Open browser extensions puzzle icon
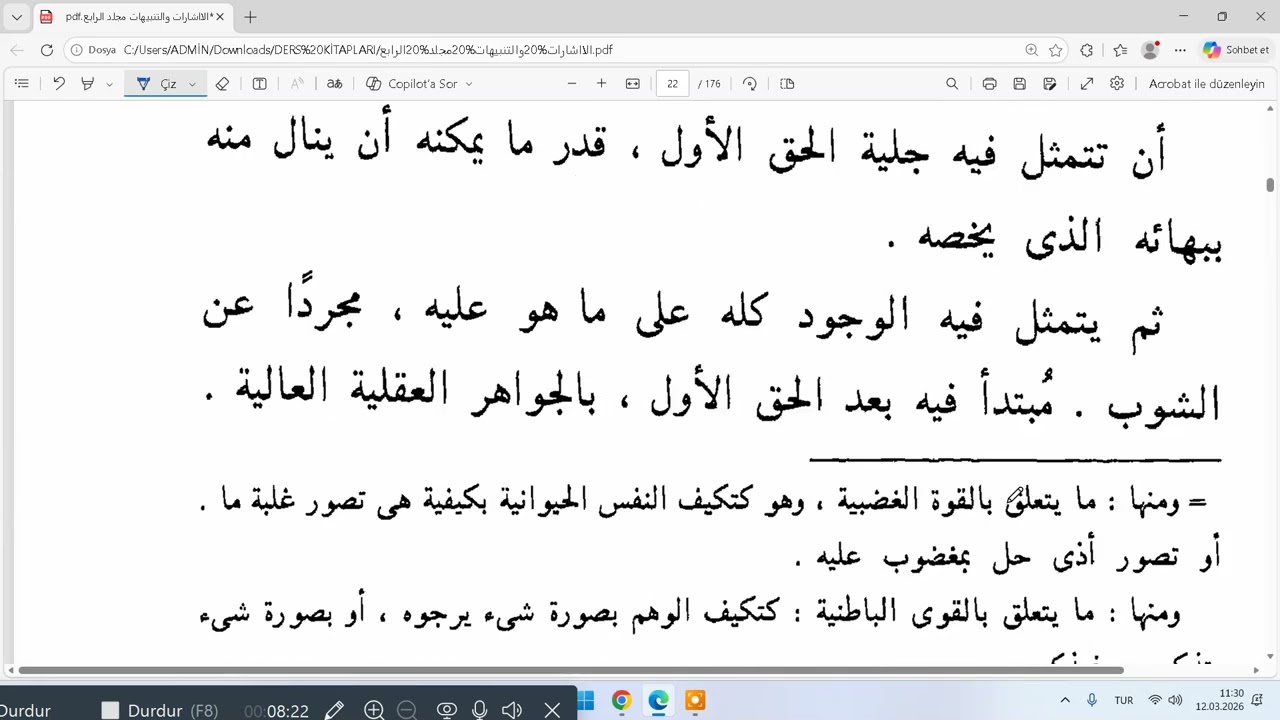Image resolution: width=1280 pixels, height=720 pixels. 1087,50
